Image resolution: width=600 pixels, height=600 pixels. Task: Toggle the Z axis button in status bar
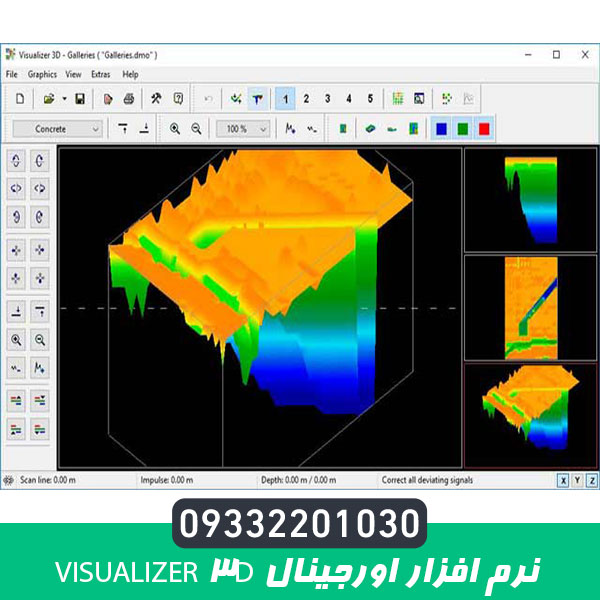point(592,480)
